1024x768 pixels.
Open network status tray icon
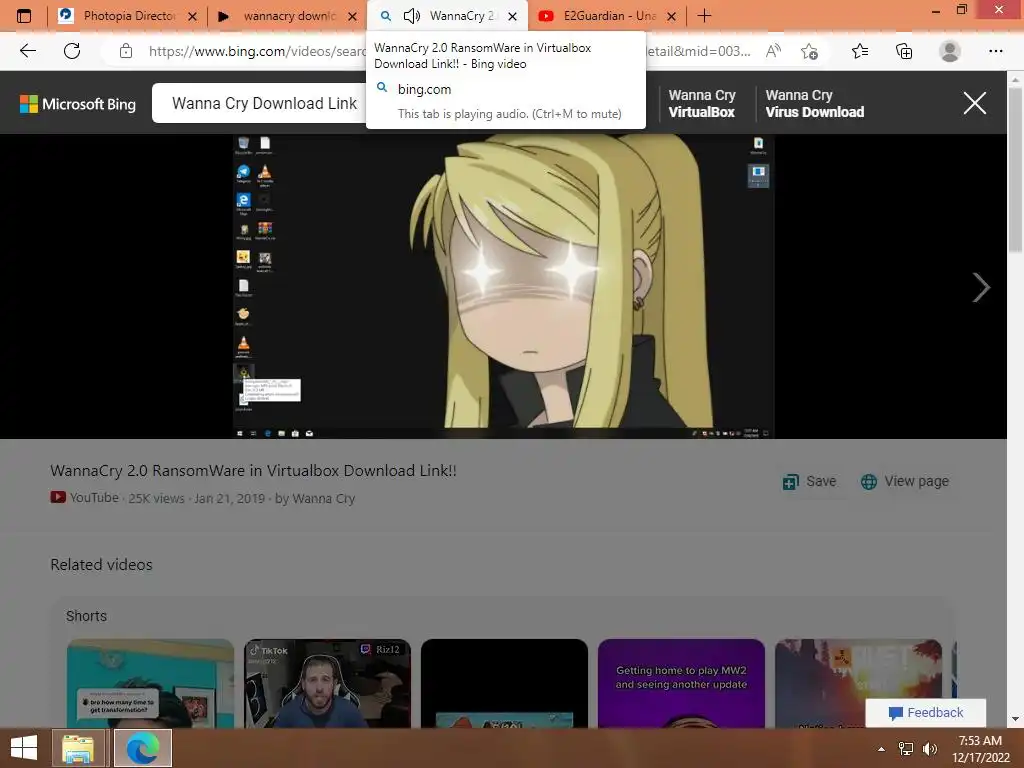coord(906,748)
